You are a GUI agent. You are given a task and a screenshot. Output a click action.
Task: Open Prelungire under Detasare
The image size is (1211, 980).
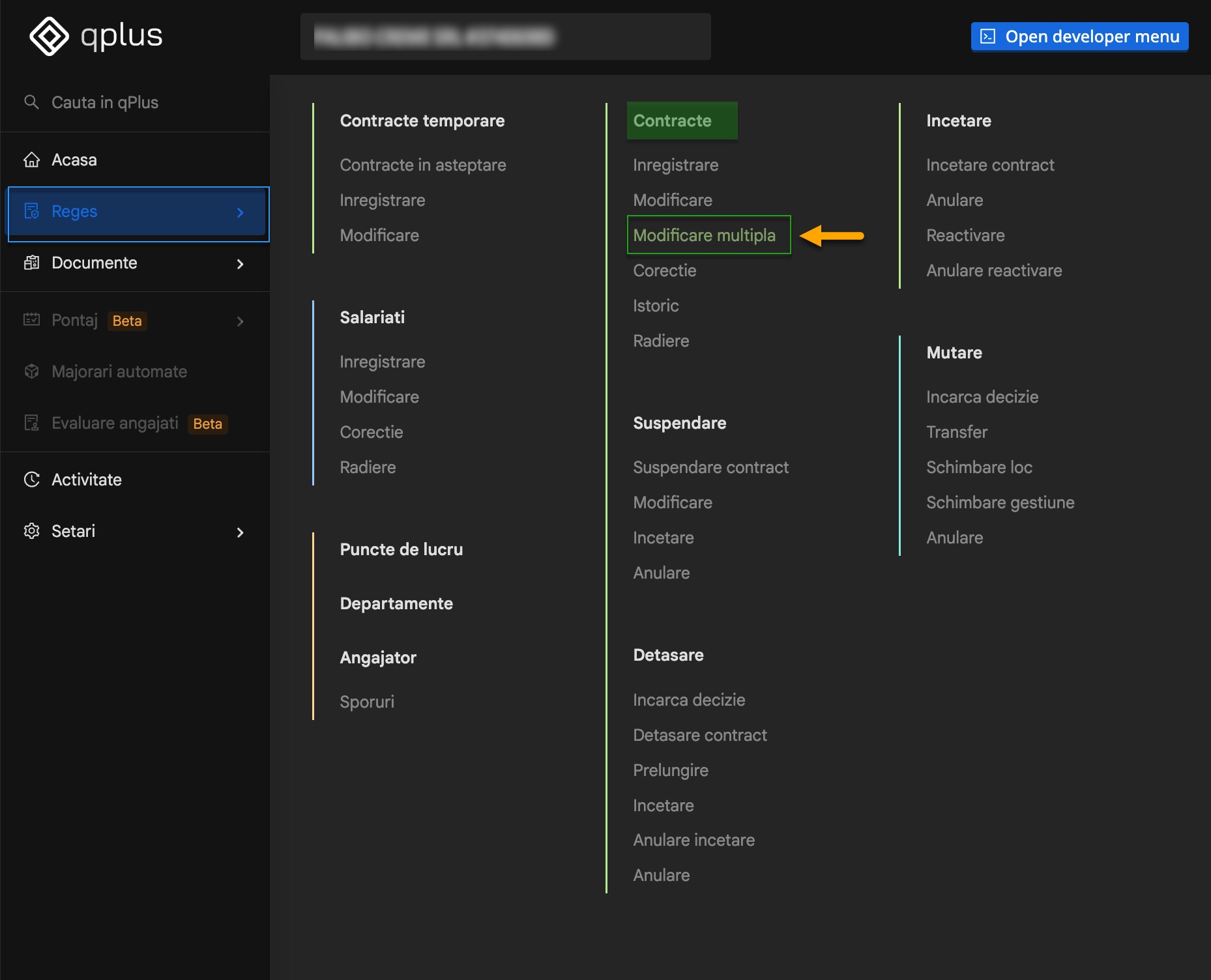(671, 770)
